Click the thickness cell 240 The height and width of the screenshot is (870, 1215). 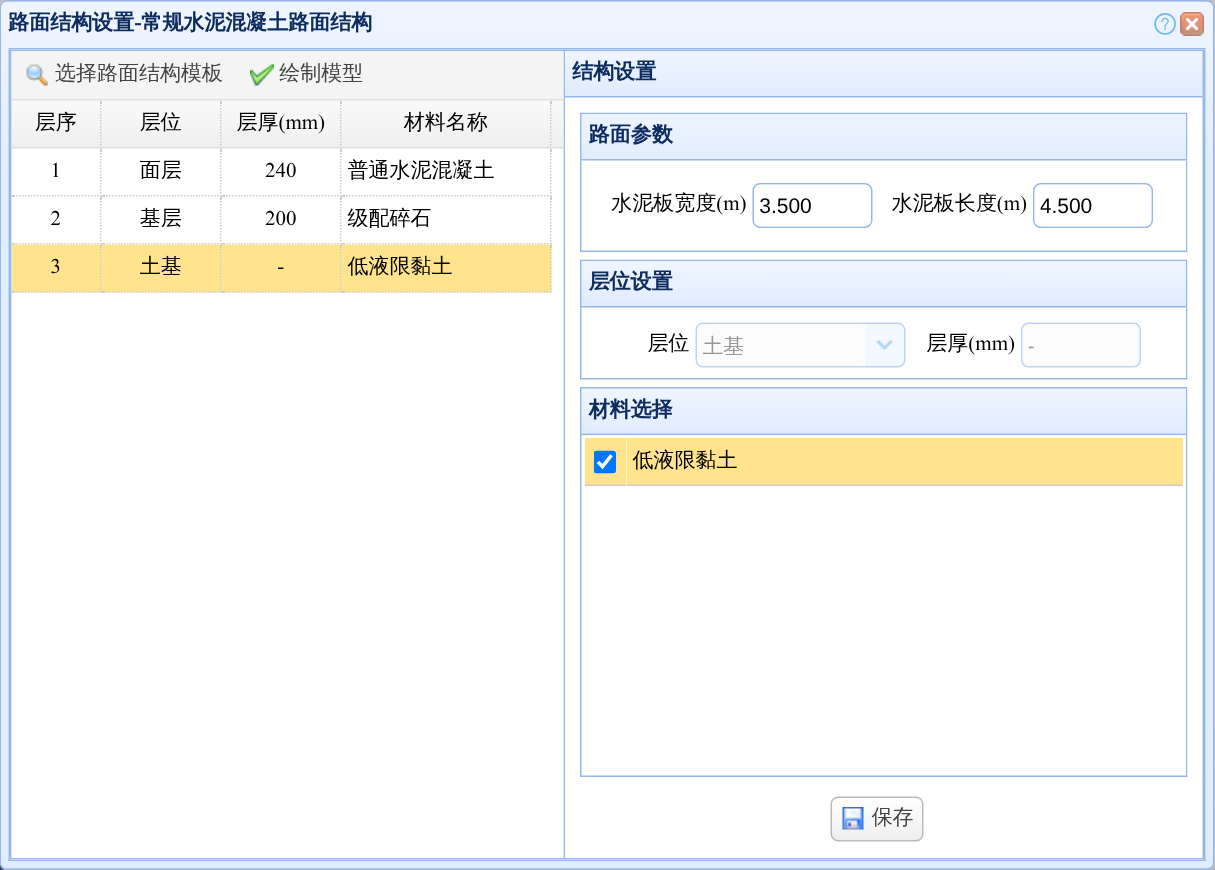281,171
